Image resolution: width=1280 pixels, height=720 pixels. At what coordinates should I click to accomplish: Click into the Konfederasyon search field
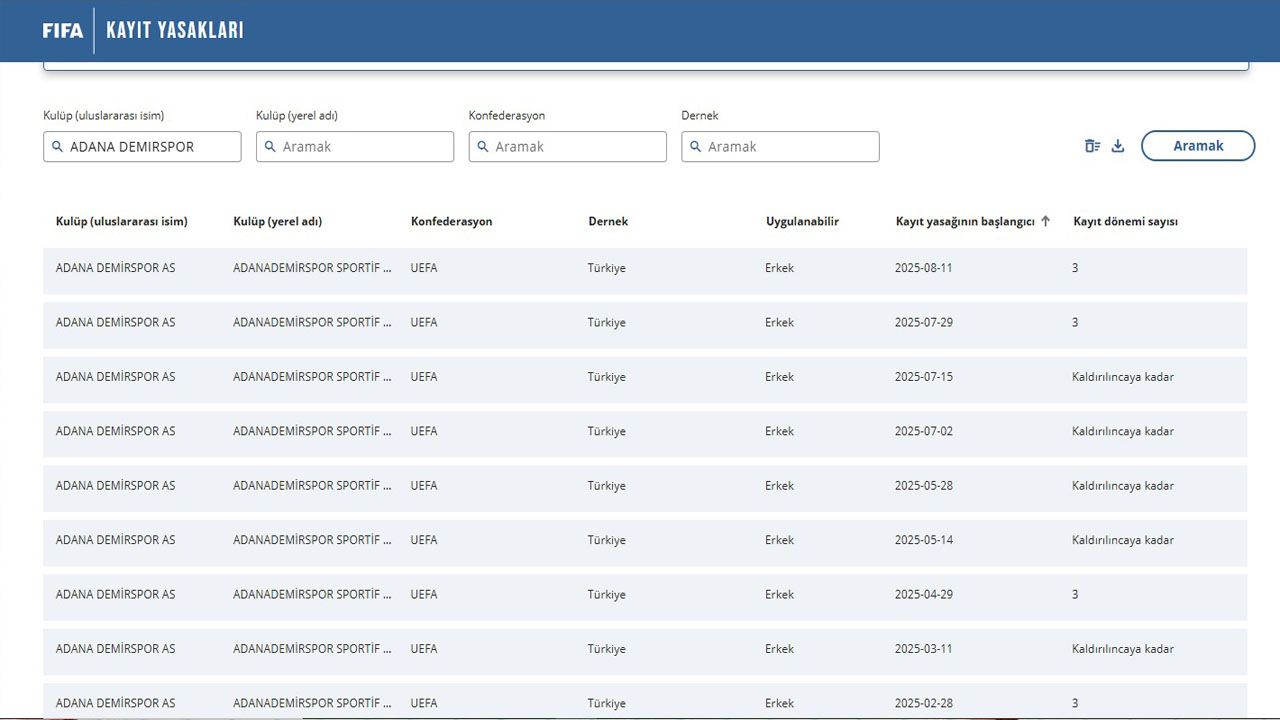click(575, 147)
